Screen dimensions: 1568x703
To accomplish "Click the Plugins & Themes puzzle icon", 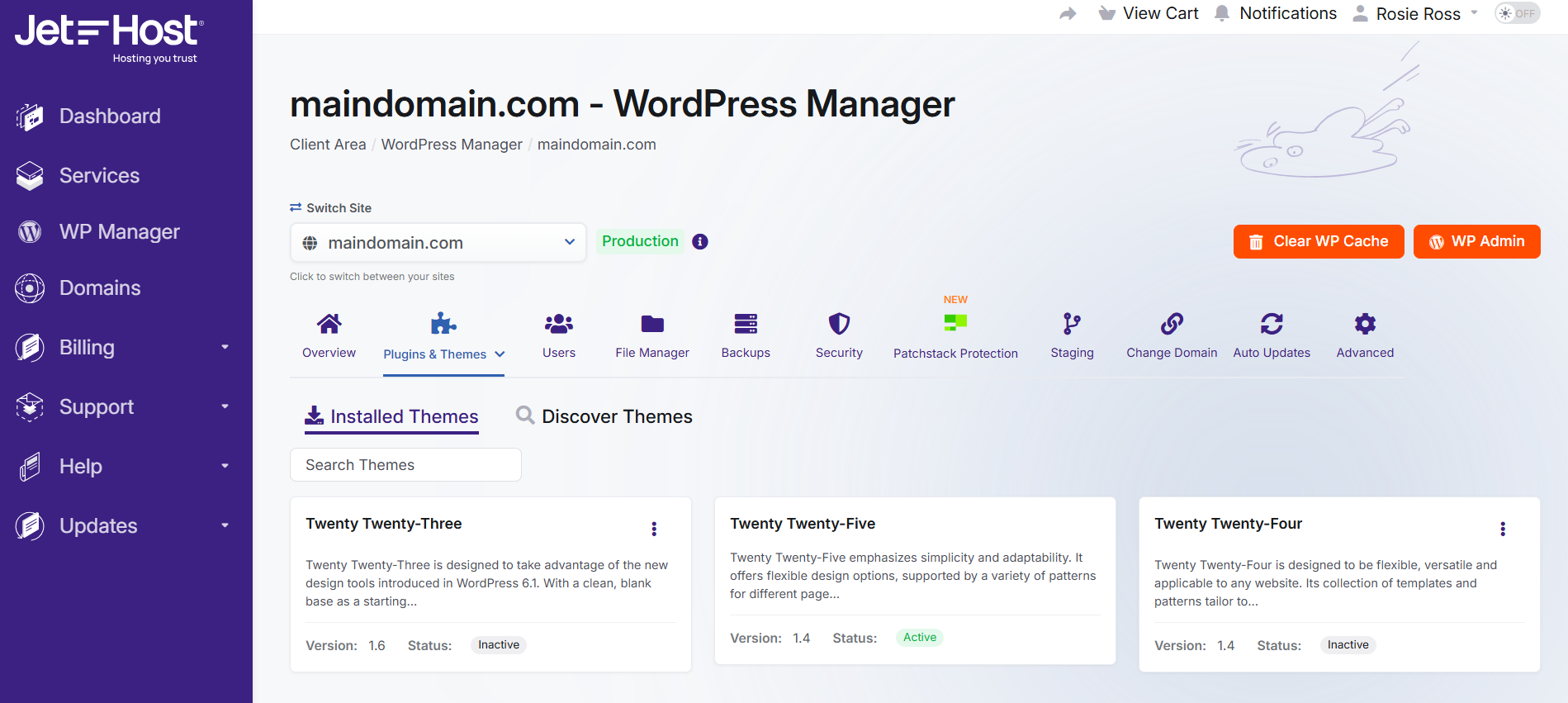I will pos(443,324).
